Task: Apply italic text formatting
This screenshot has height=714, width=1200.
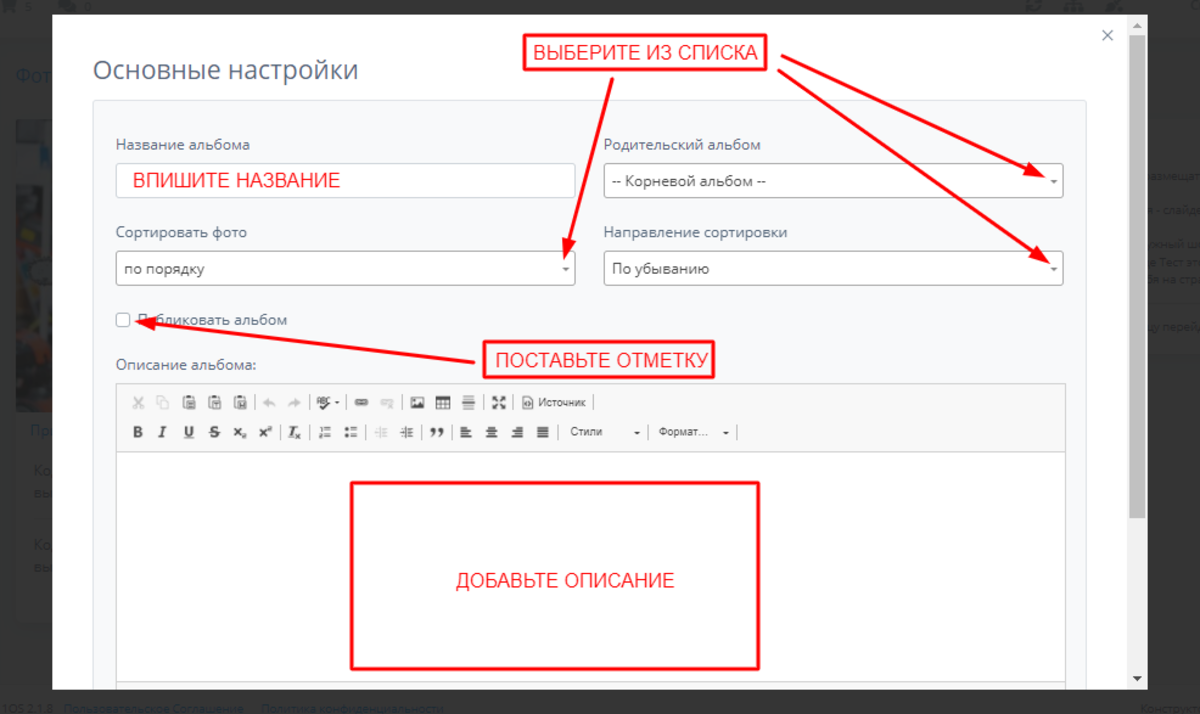Action: [x=162, y=432]
